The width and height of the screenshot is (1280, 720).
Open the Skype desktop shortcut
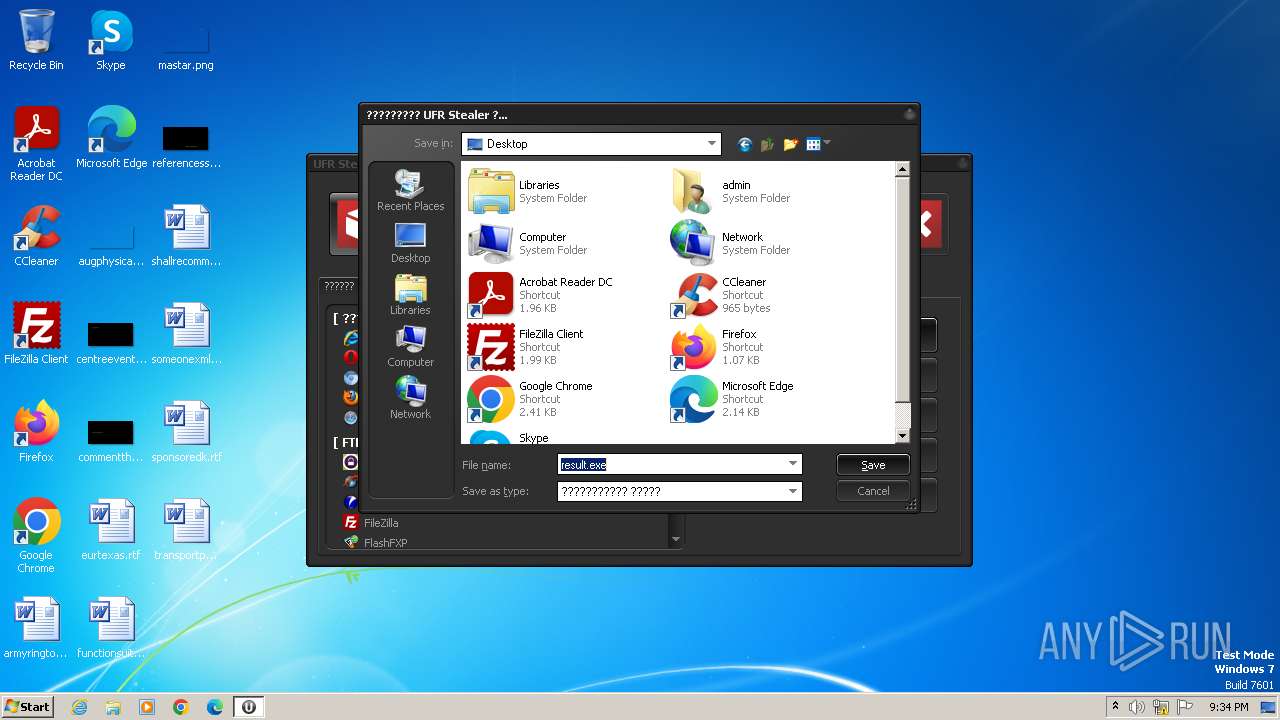(111, 40)
